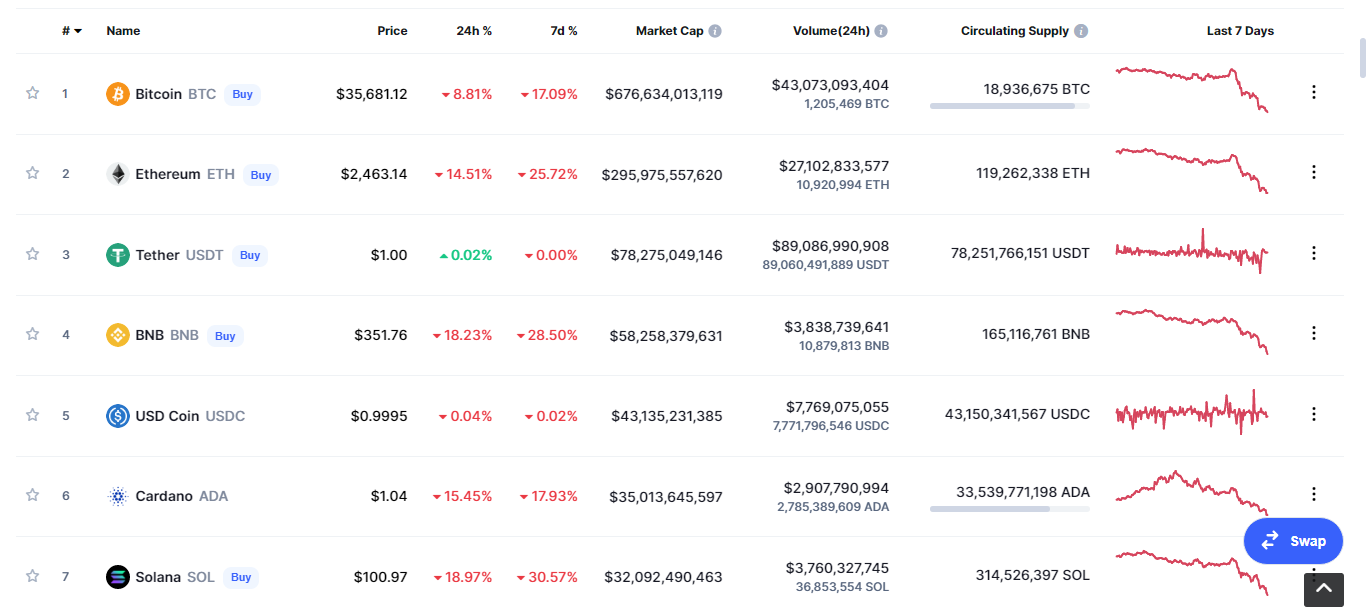The width and height of the screenshot is (1366, 609).
Task: Click the Tether green logo icon
Action: pyautogui.click(x=118, y=255)
